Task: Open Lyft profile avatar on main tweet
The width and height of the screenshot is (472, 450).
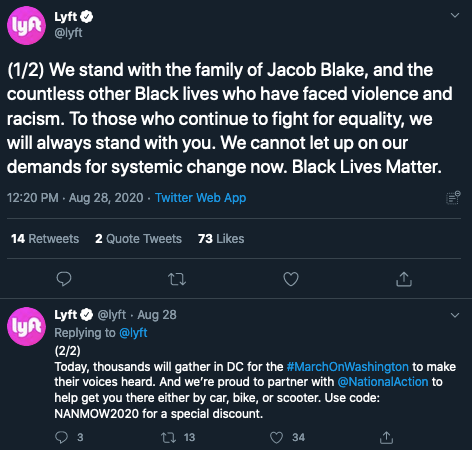Action: (x=26, y=25)
